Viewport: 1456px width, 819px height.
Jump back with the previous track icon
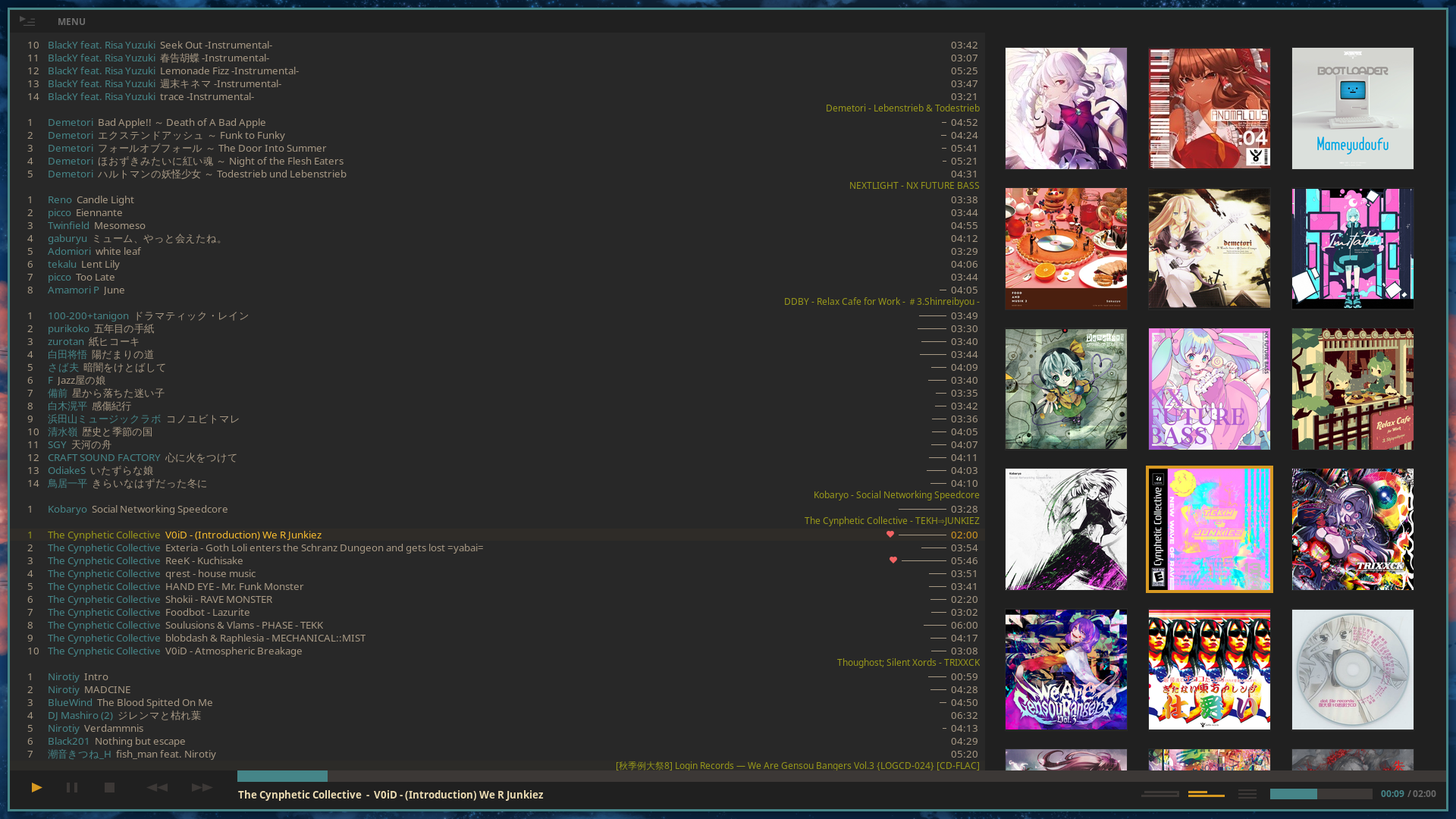point(158,787)
